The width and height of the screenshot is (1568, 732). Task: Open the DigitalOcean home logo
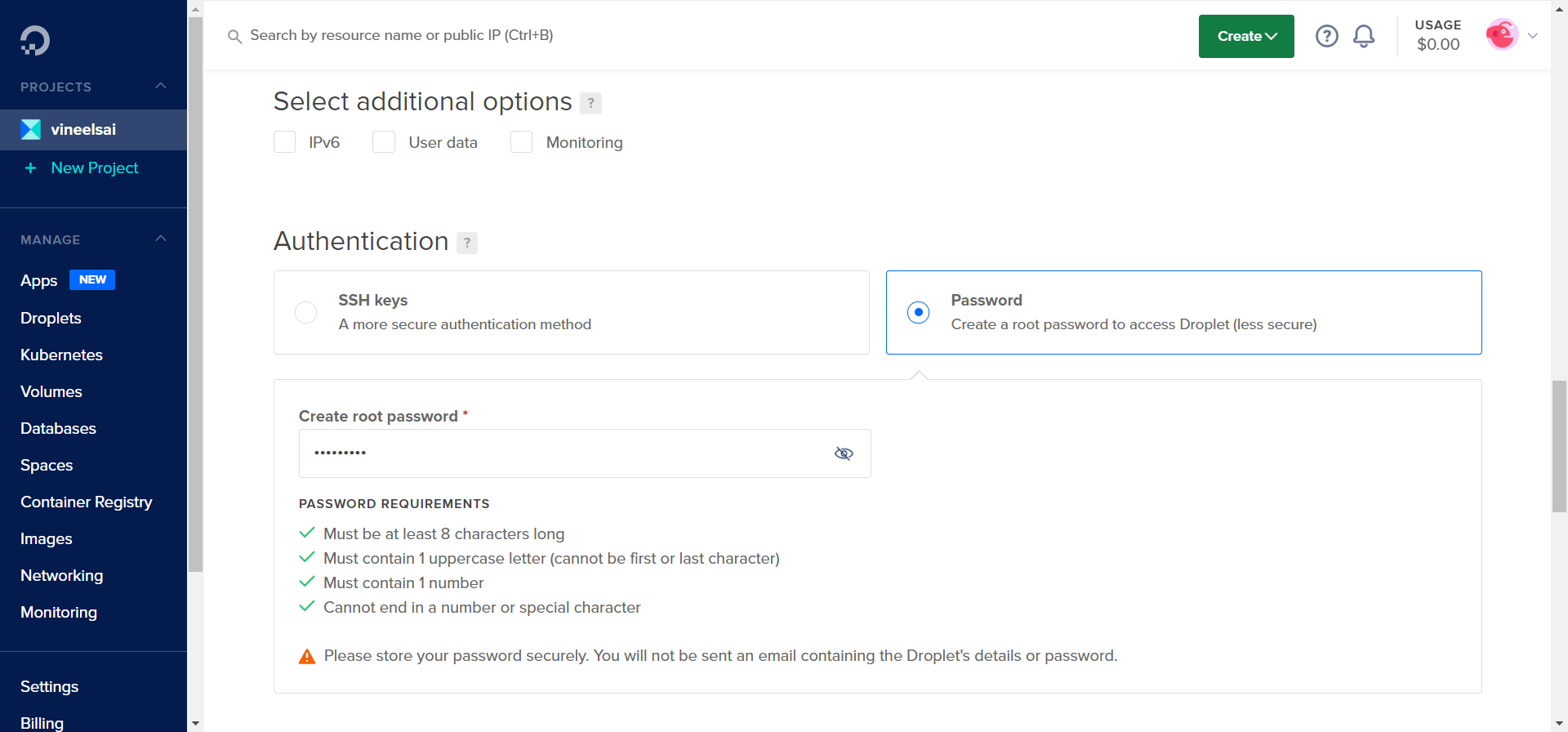[34, 39]
